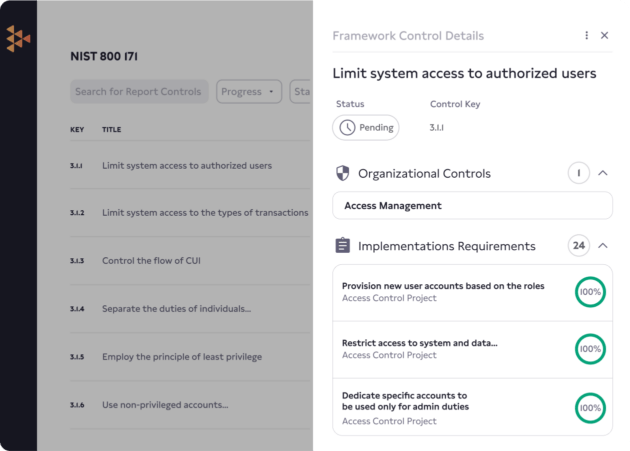Close the Framework Control Details panel
630x451 pixels.
click(604, 36)
